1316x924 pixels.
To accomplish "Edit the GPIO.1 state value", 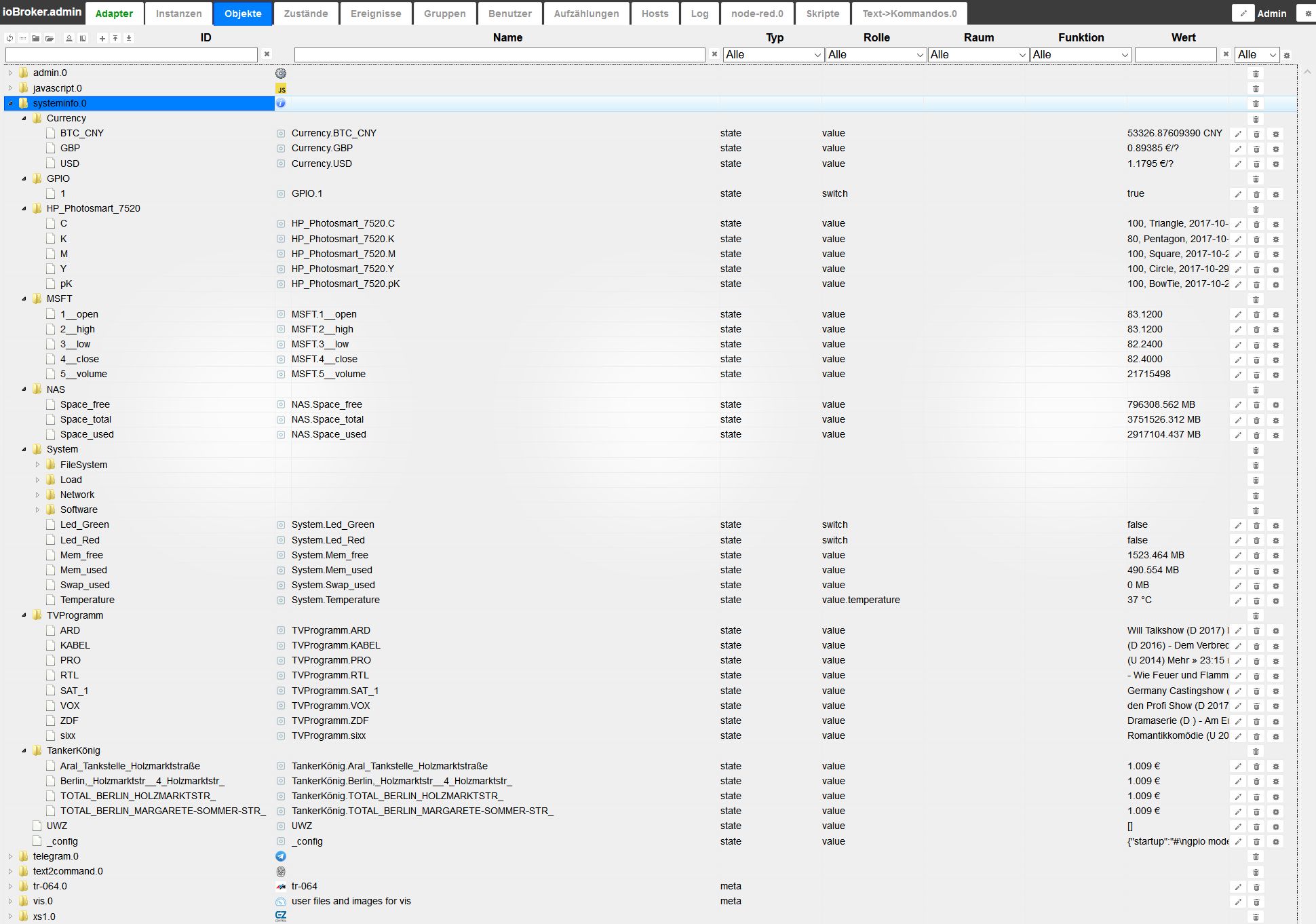I will click(1238, 194).
